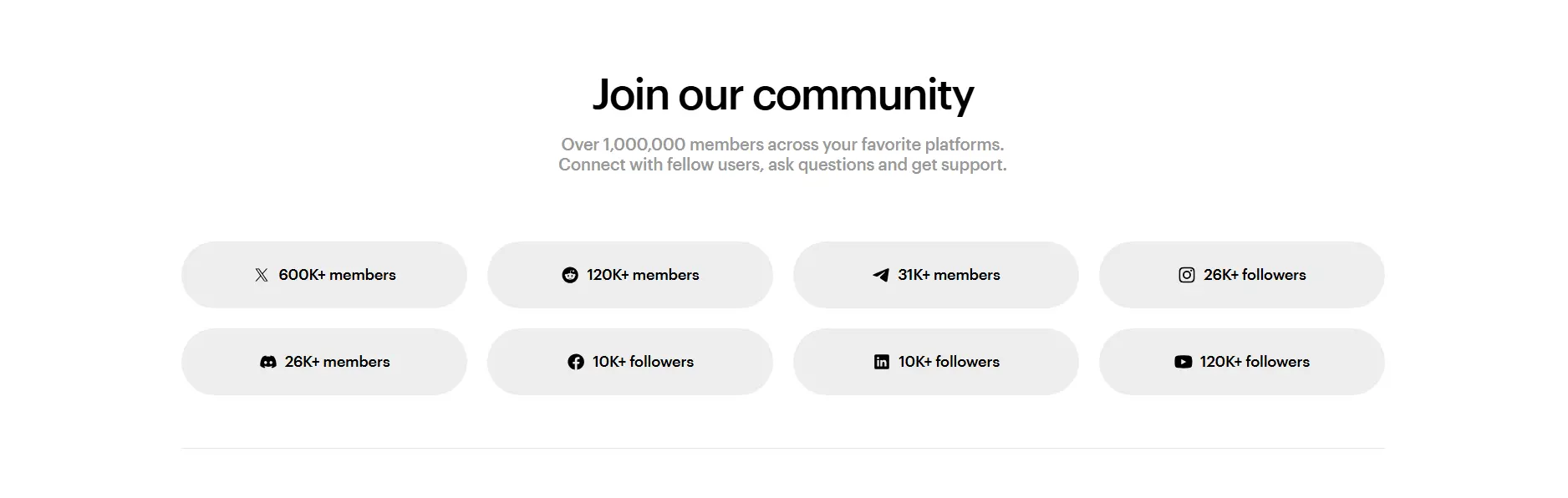1568x498 pixels.
Task: Click the YouTube play icon
Action: point(1184,362)
